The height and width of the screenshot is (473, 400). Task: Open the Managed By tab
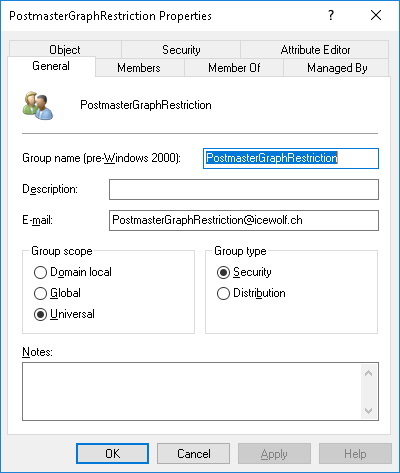click(x=336, y=68)
